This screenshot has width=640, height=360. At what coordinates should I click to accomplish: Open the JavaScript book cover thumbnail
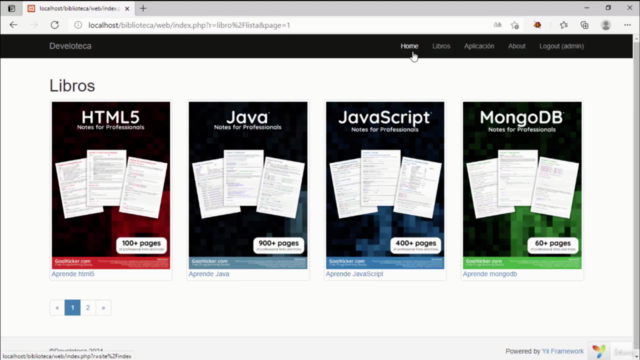(x=385, y=185)
